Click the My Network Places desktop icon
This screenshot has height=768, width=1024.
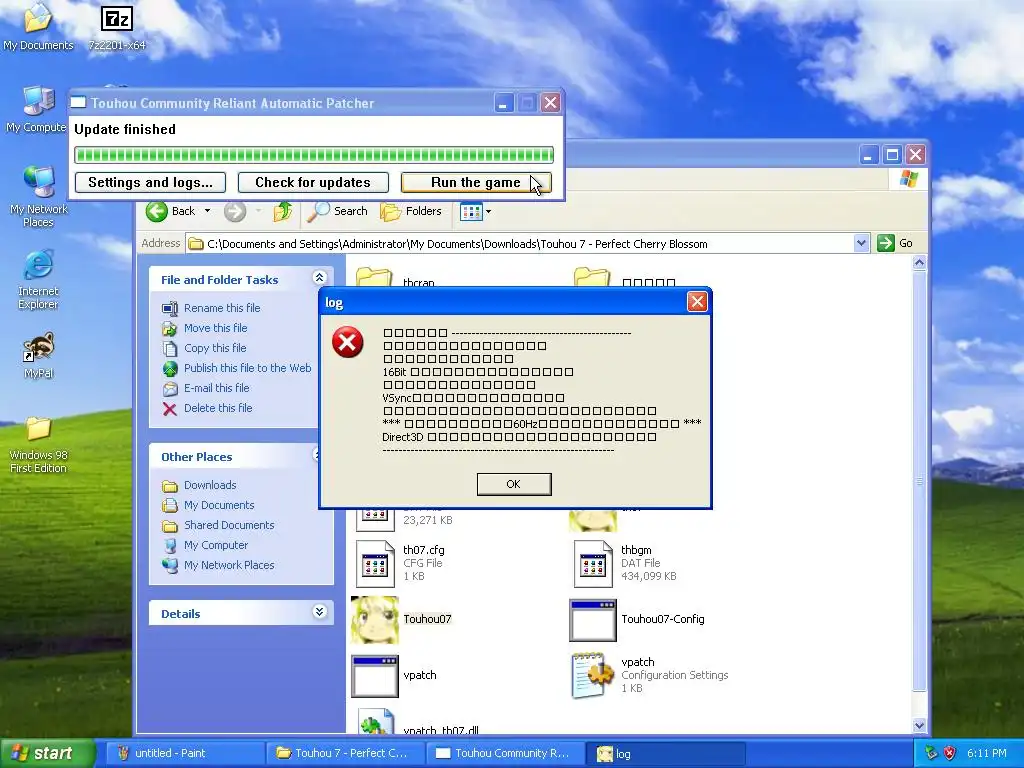tap(39, 196)
